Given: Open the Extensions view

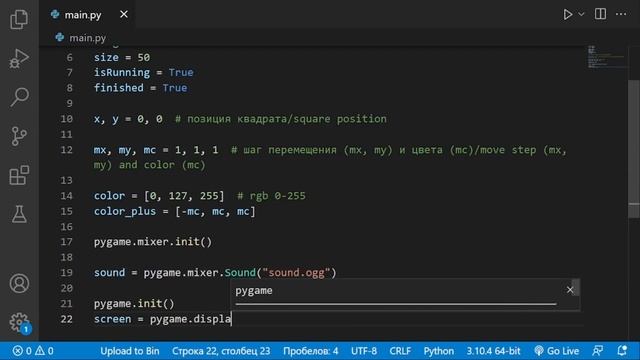Looking at the screenshot, I should (19, 175).
